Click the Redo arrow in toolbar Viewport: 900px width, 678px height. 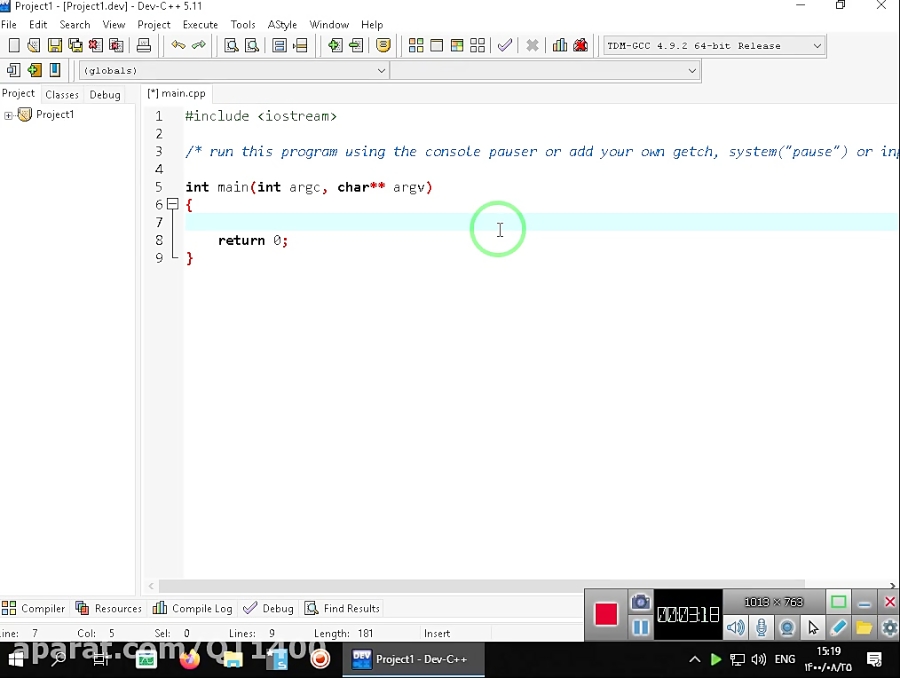199,45
